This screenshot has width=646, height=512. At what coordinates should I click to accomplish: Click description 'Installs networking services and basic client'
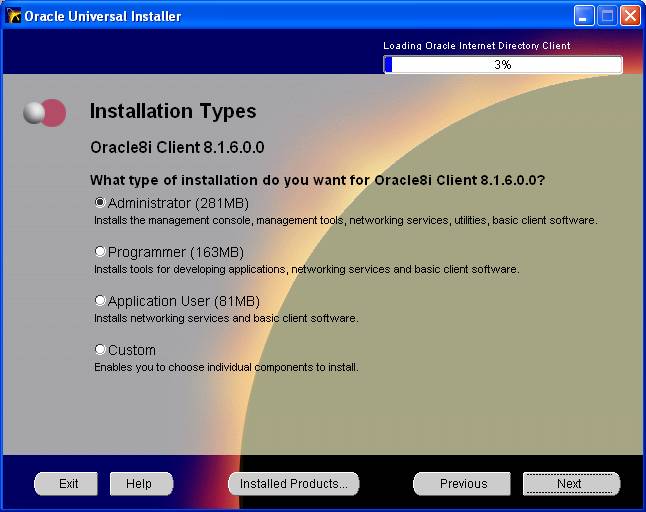tap(226, 318)
